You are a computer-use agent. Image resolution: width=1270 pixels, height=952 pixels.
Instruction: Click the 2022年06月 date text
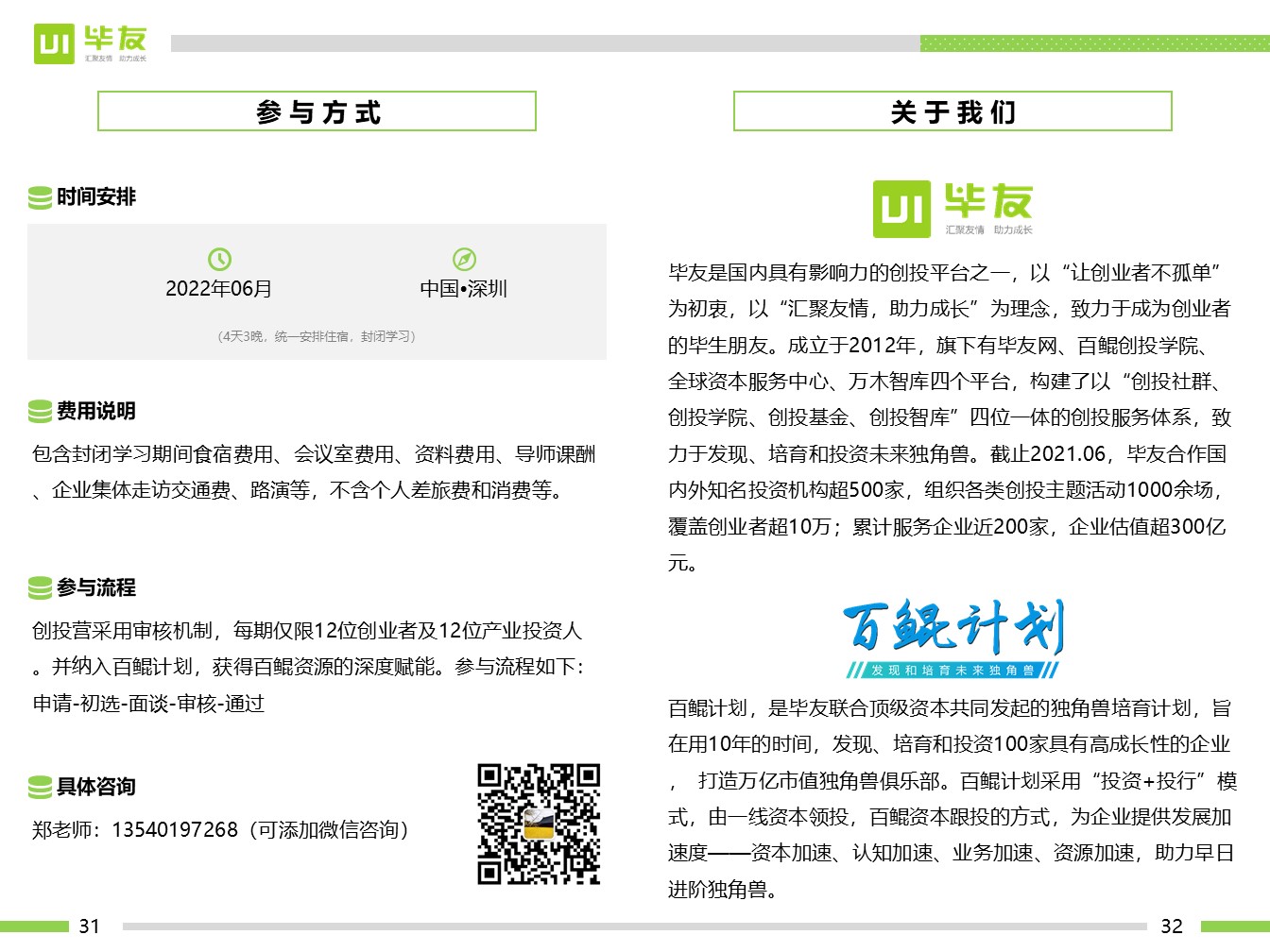point(219,289)
